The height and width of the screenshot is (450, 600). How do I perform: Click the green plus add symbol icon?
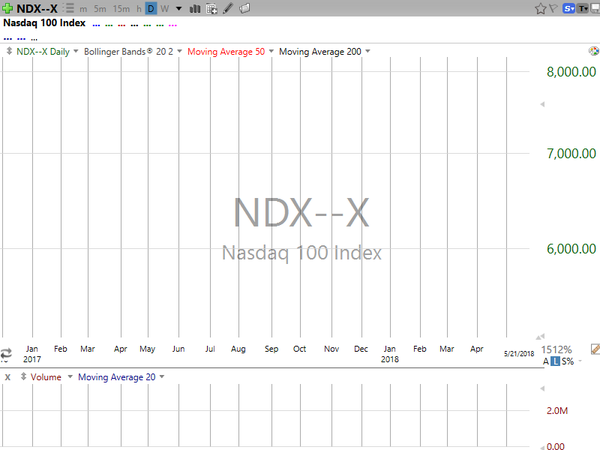coord(7,8)
